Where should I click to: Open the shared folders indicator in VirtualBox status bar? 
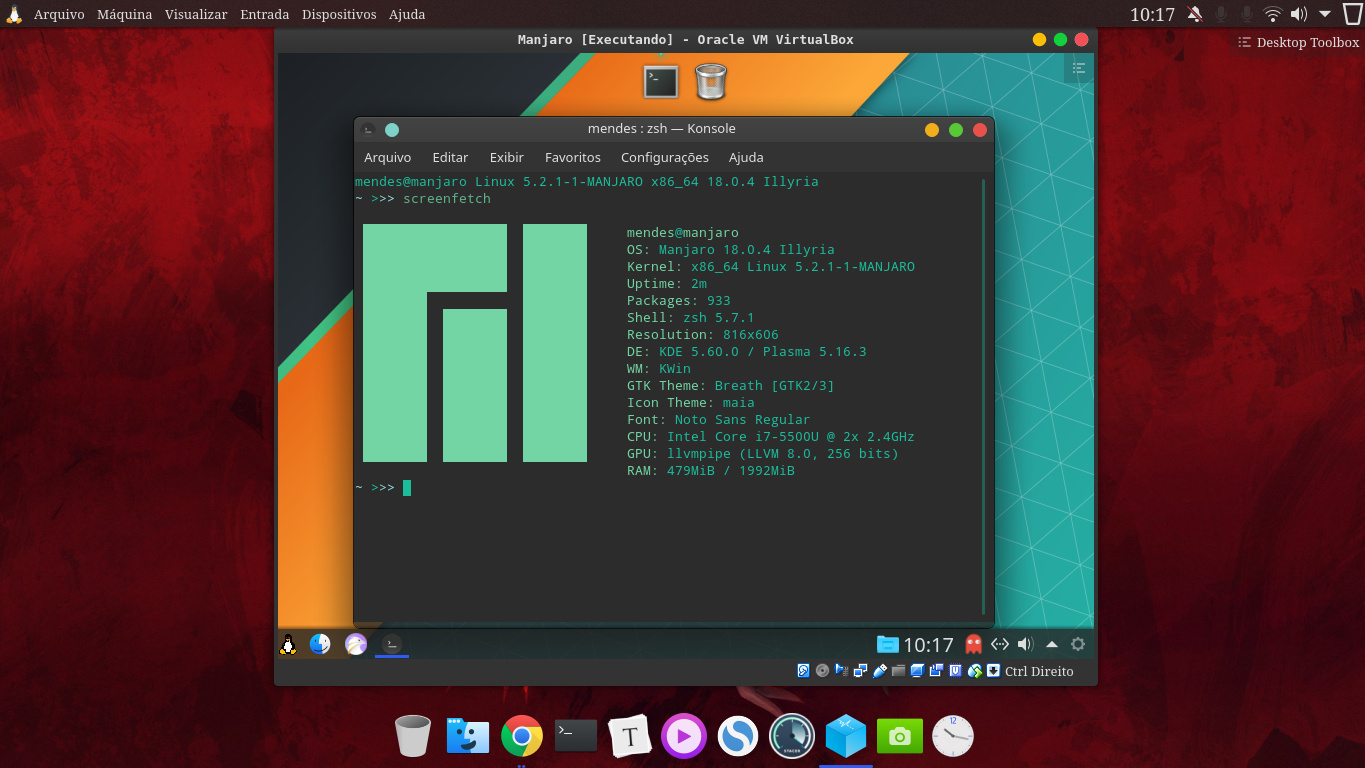pos(899,671)
